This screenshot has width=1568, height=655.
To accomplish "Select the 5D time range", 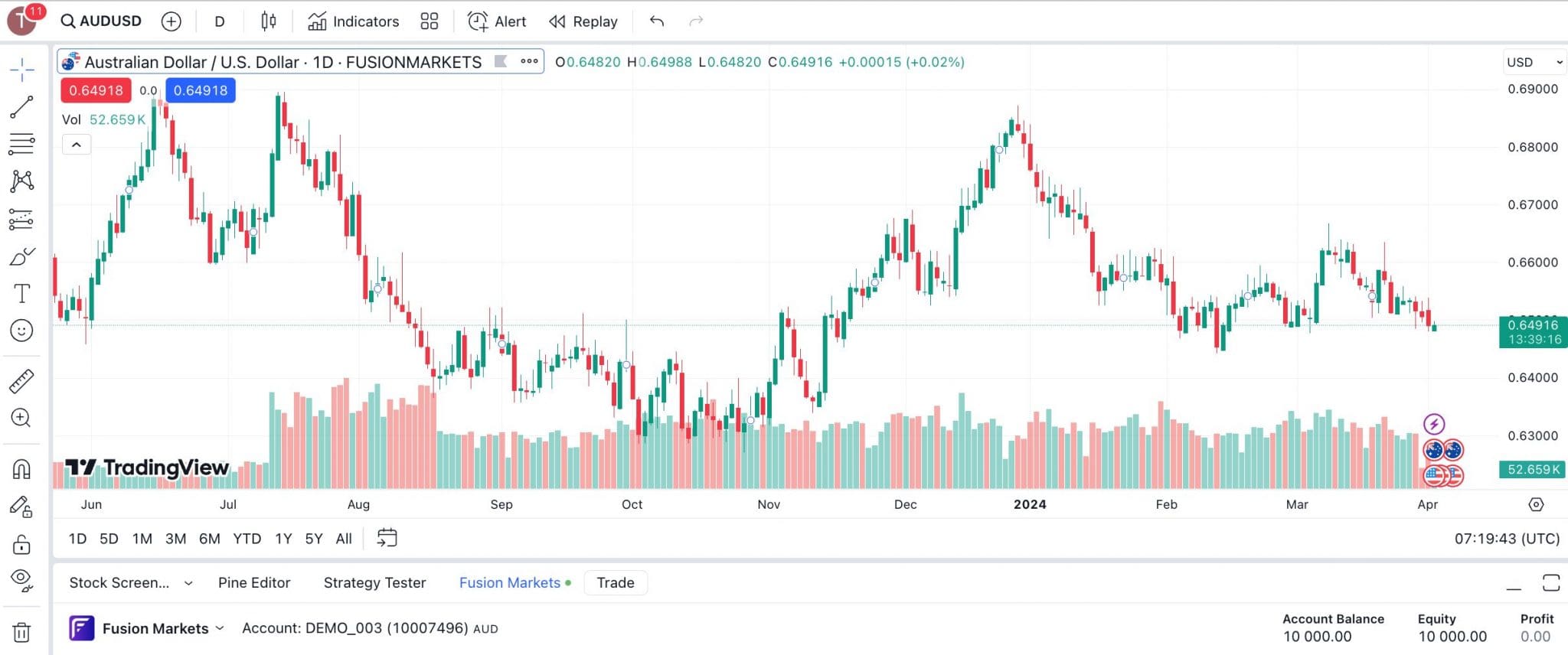I will (109, 539).
